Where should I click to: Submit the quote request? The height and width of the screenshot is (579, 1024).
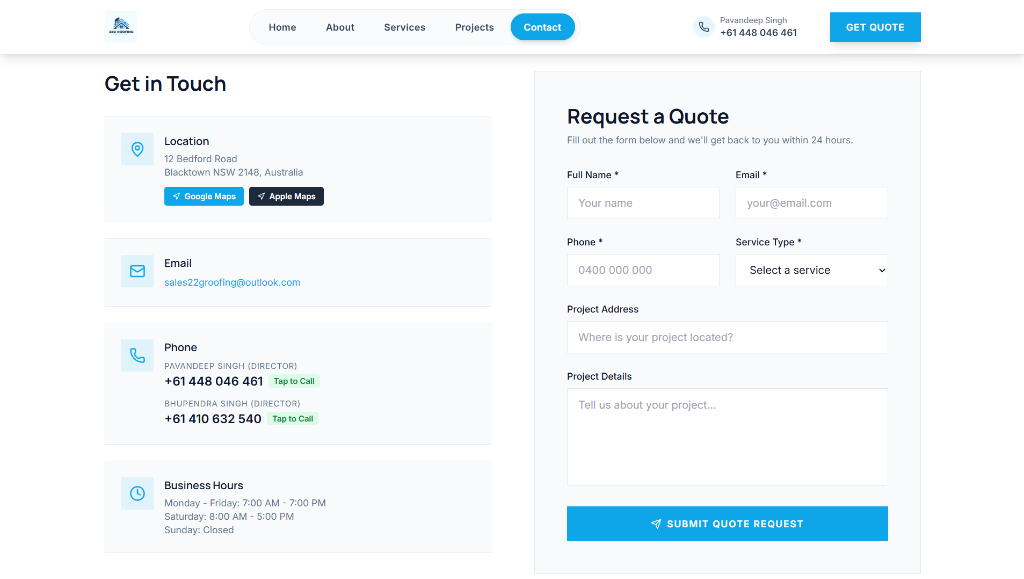point(727,523)
